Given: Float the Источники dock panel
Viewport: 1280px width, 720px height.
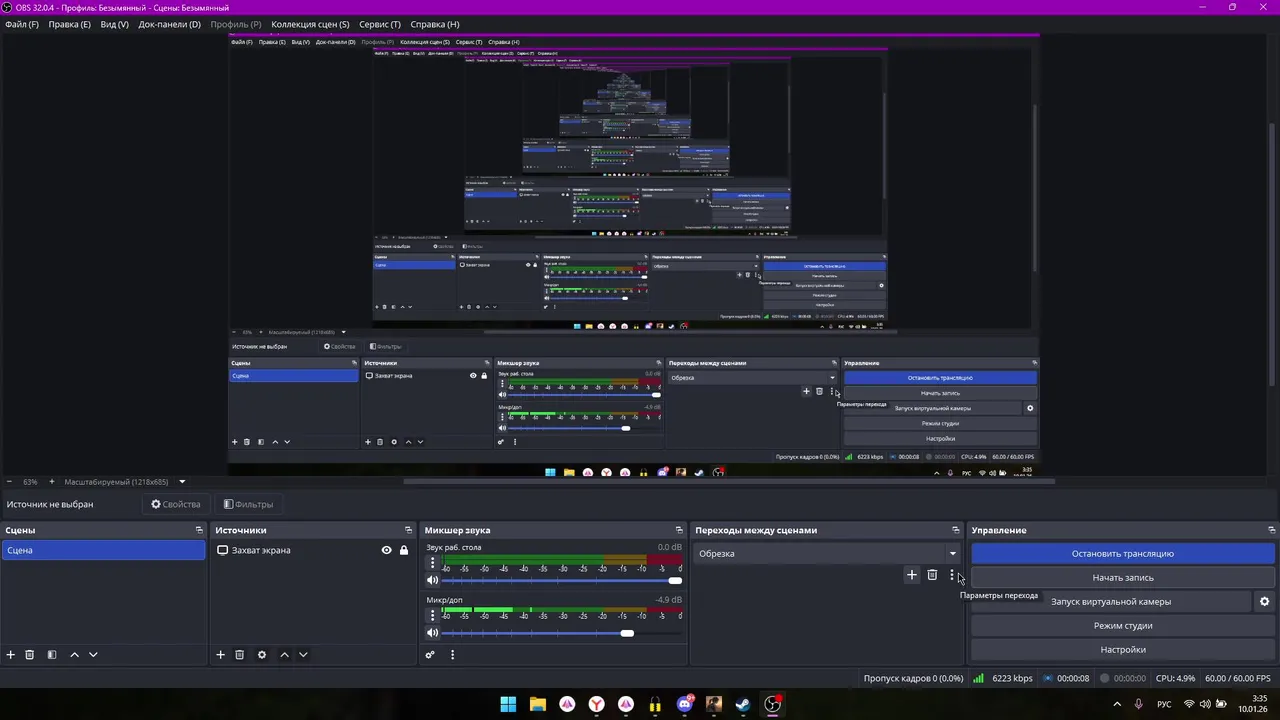Looking at the screenshot, I should point(408,530).
